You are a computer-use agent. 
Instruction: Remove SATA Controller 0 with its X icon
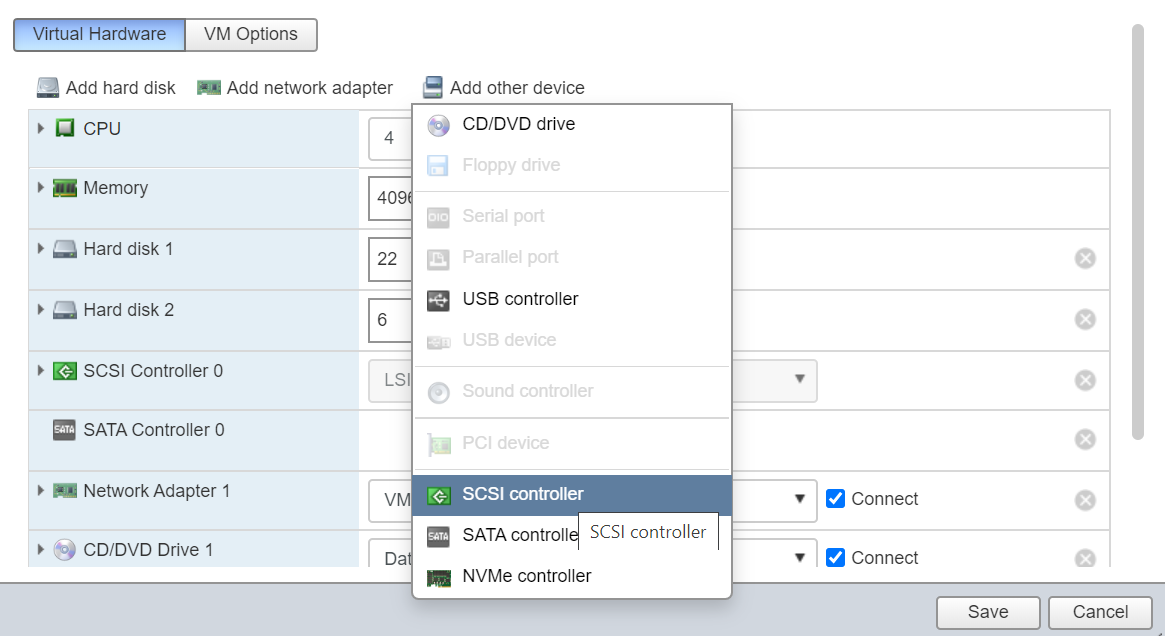pos(1085,440)
